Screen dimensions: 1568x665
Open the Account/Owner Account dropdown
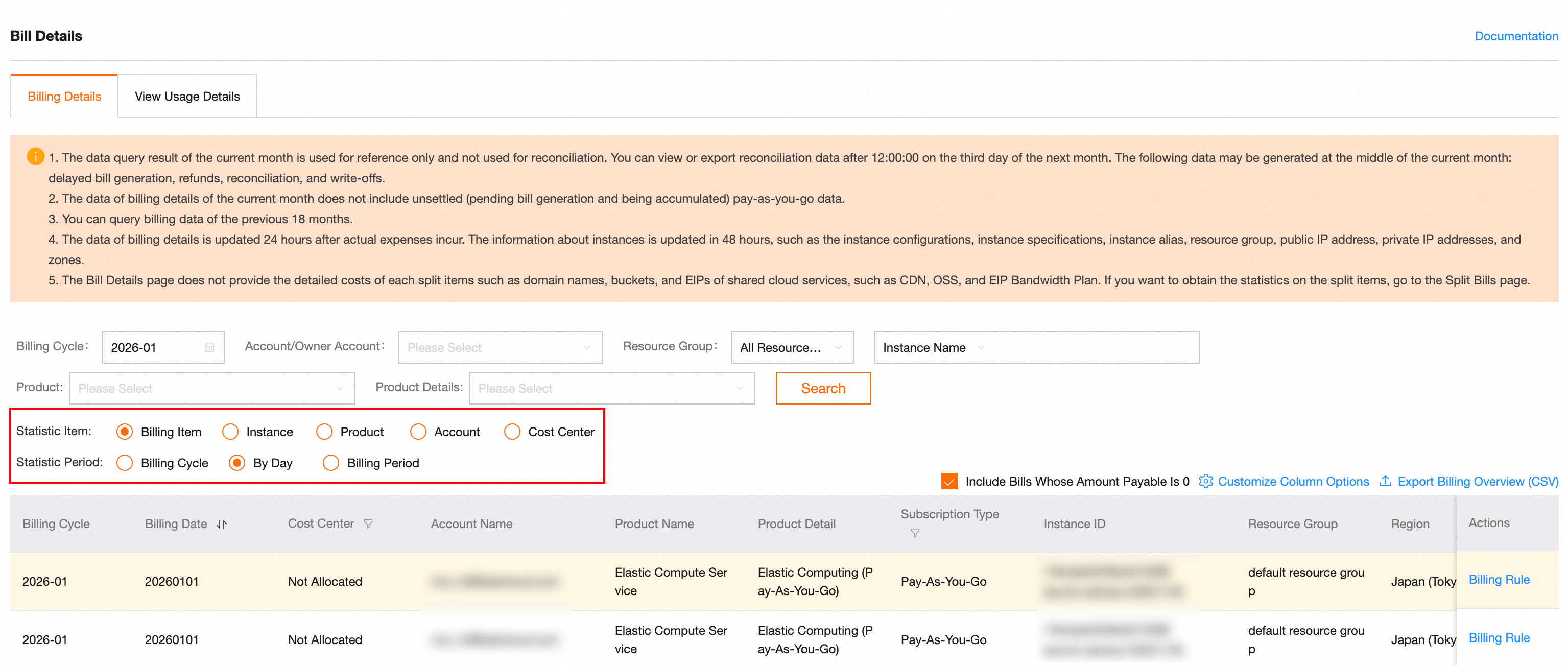pos(499,347)
